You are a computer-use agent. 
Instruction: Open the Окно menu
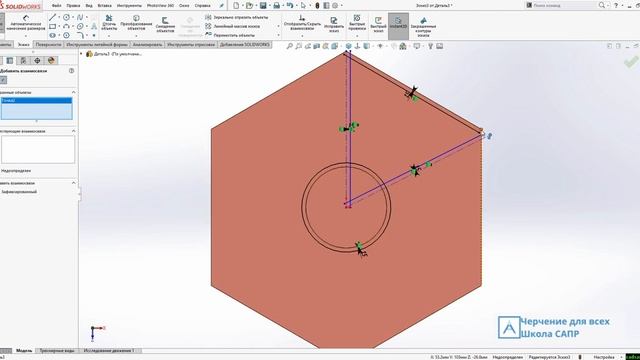(x=184, y=6)
